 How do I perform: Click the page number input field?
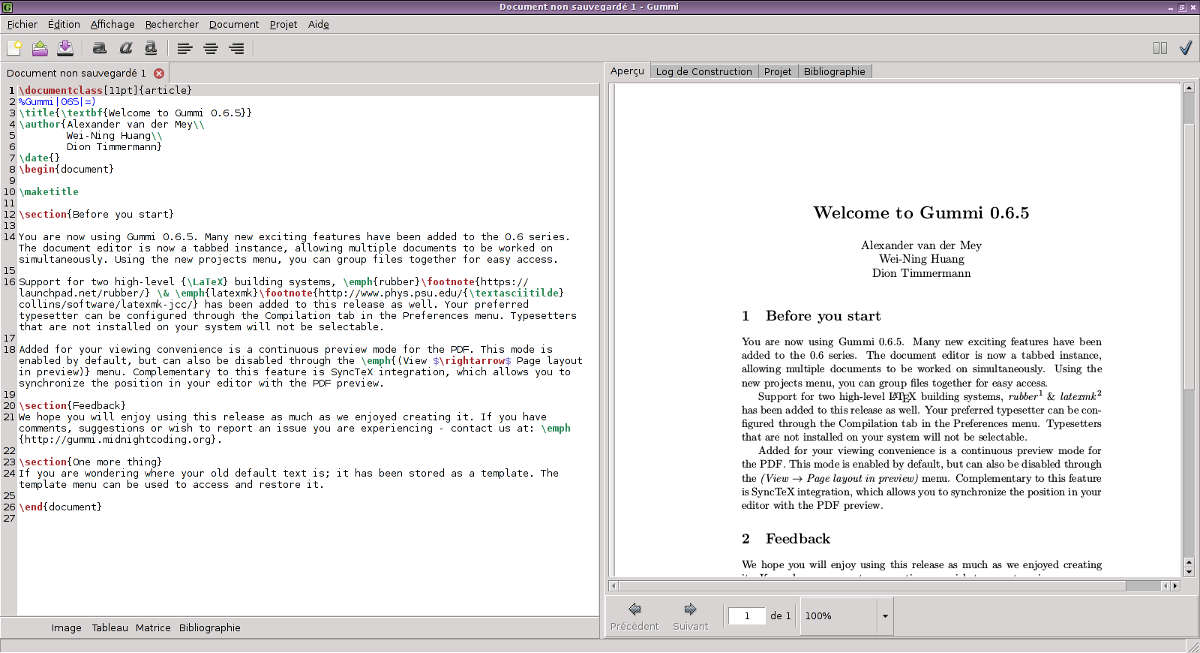coord(746,616)
